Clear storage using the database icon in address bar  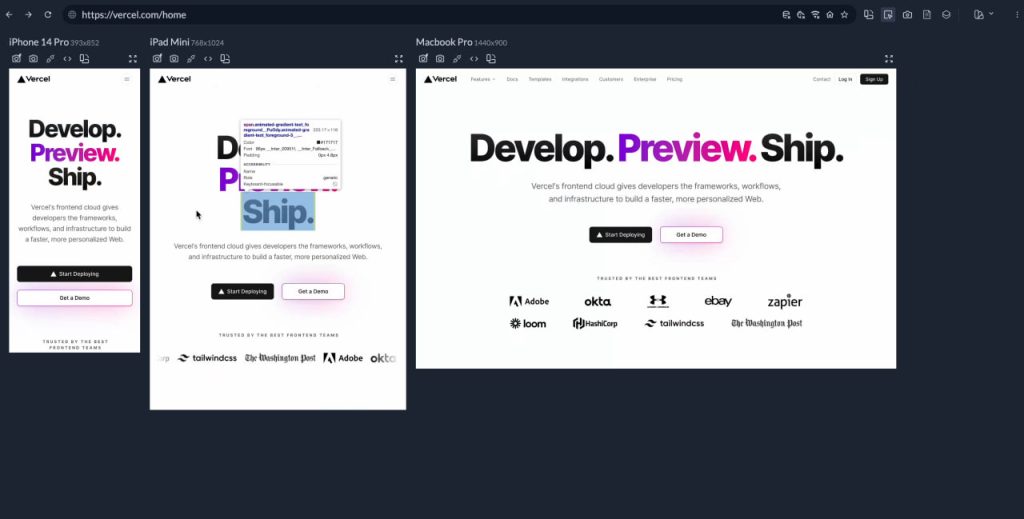pyautogui.click(x=786, y=14)
